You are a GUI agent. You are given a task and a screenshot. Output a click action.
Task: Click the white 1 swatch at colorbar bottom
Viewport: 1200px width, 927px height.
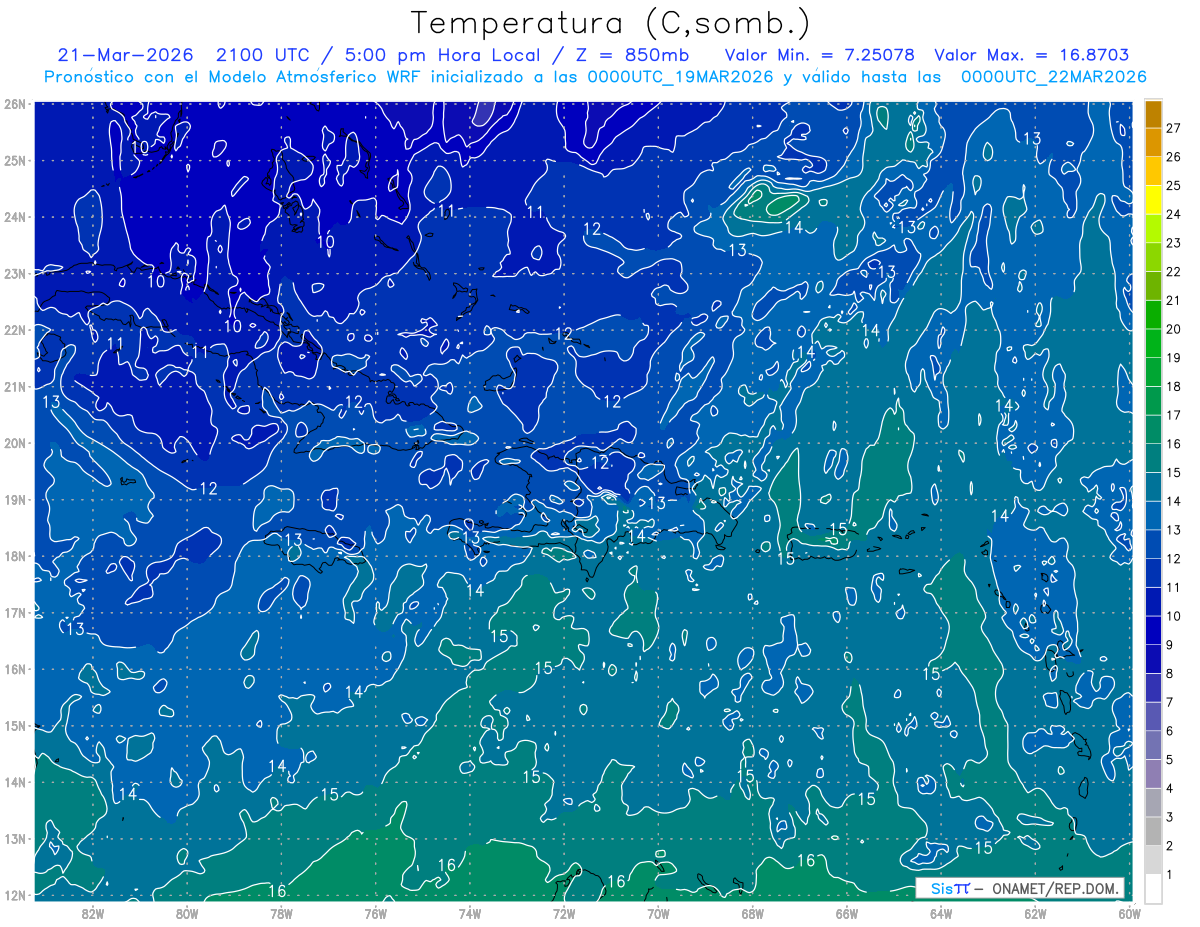1153,888
